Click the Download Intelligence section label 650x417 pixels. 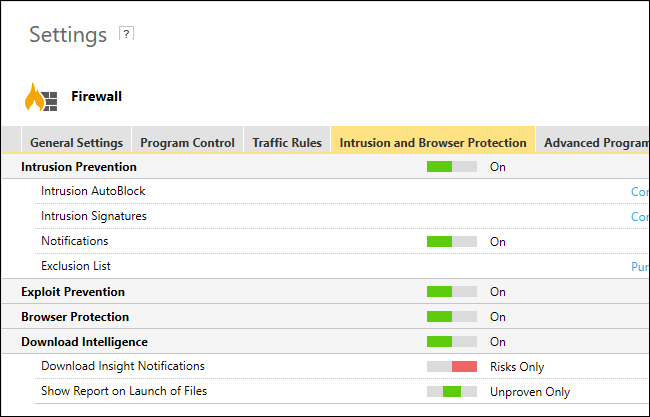coord(84,342)
